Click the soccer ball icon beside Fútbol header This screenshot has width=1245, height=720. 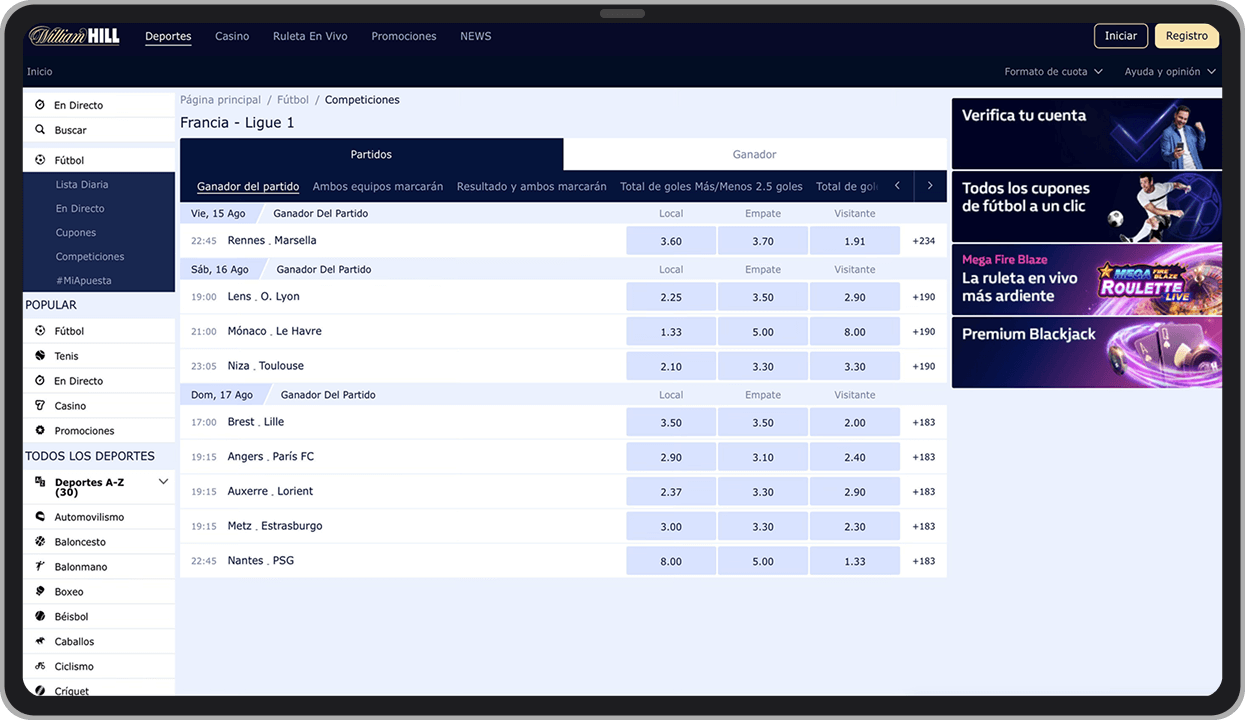point(40,160)
